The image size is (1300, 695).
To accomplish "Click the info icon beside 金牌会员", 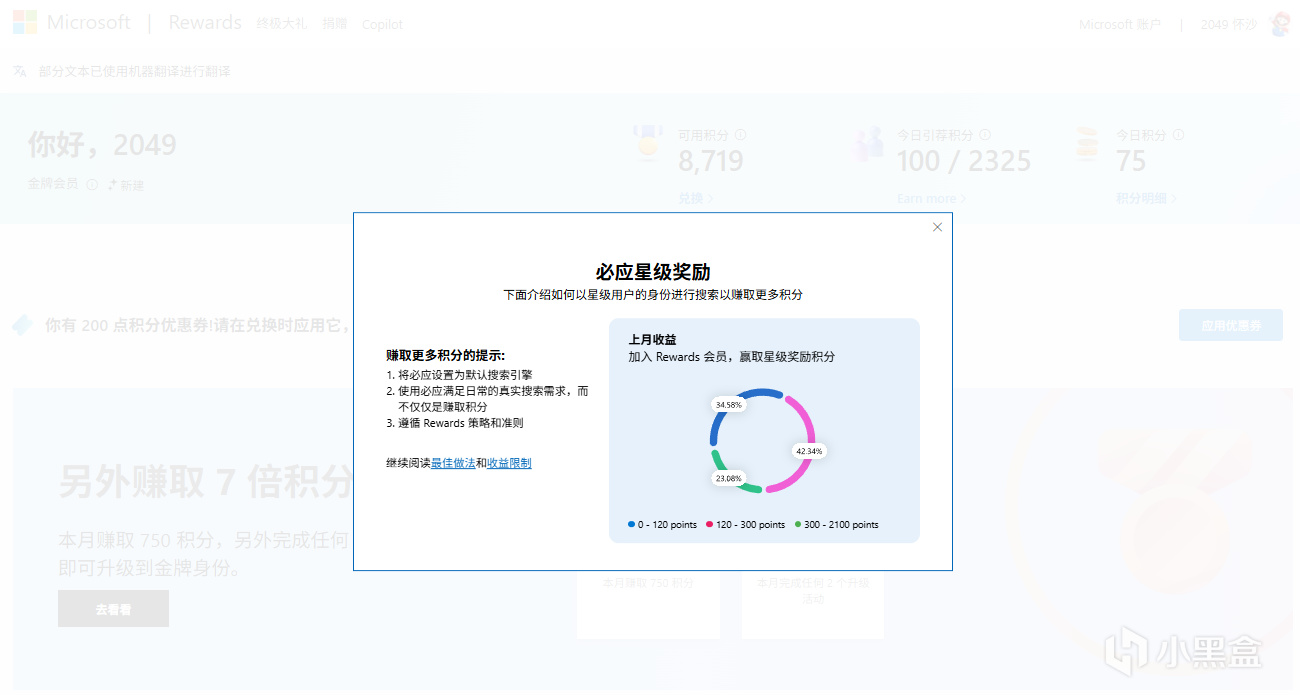I will (92, 184).
